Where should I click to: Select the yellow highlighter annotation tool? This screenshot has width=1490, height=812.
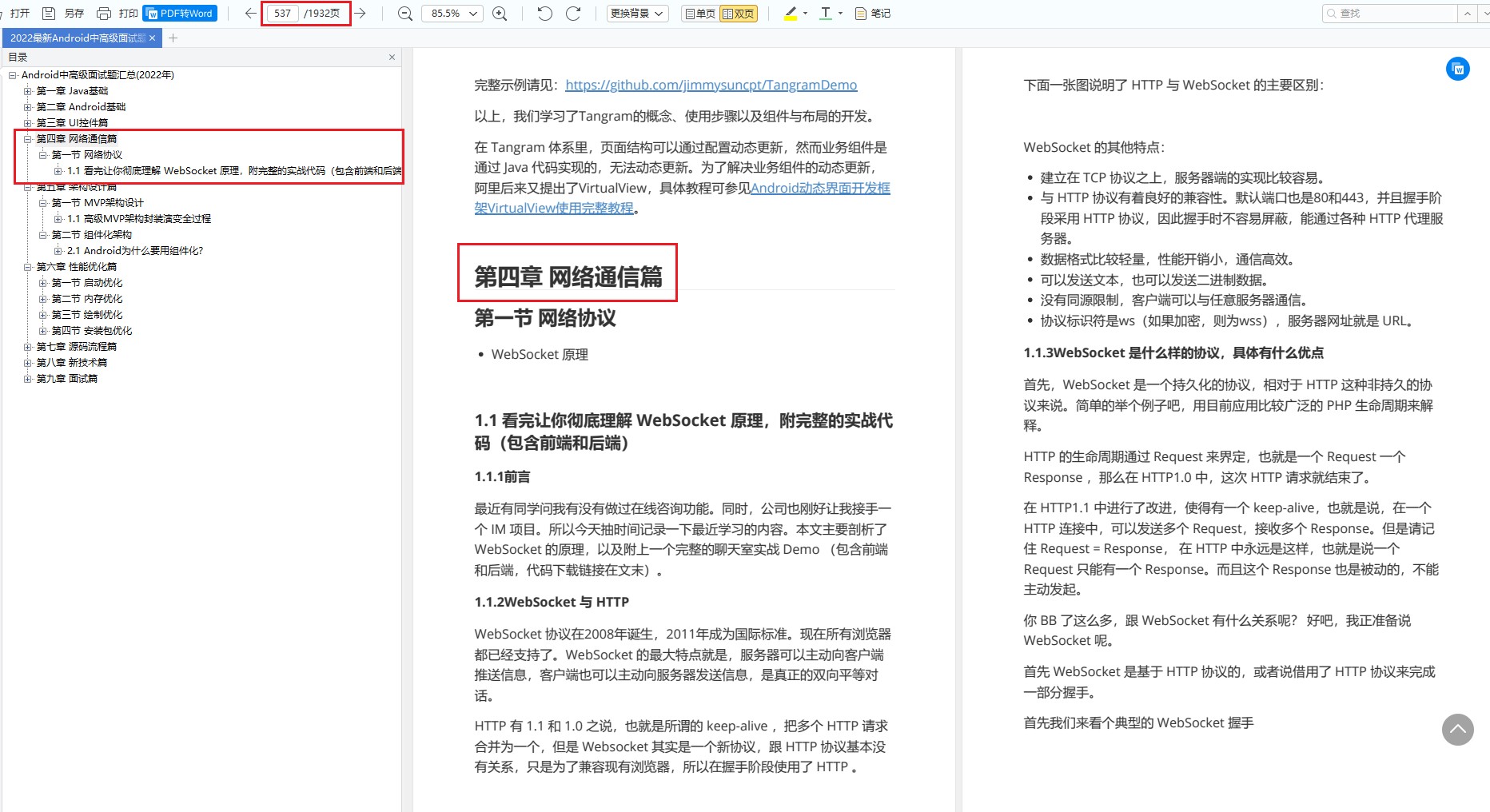(x=789, y=14)
